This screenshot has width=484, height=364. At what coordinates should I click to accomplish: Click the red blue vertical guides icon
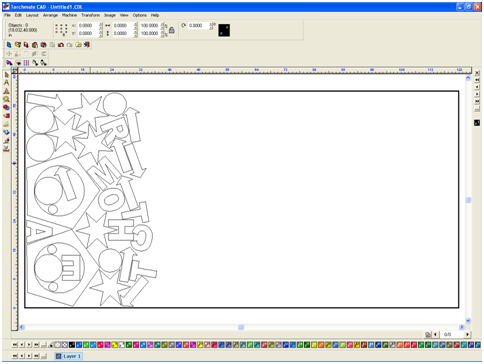(26, 63)
